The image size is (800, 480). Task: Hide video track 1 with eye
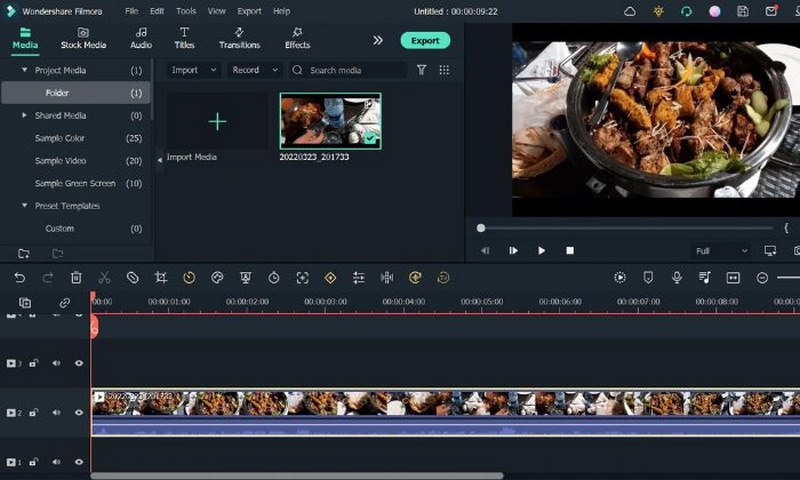(x=79, y=462)
